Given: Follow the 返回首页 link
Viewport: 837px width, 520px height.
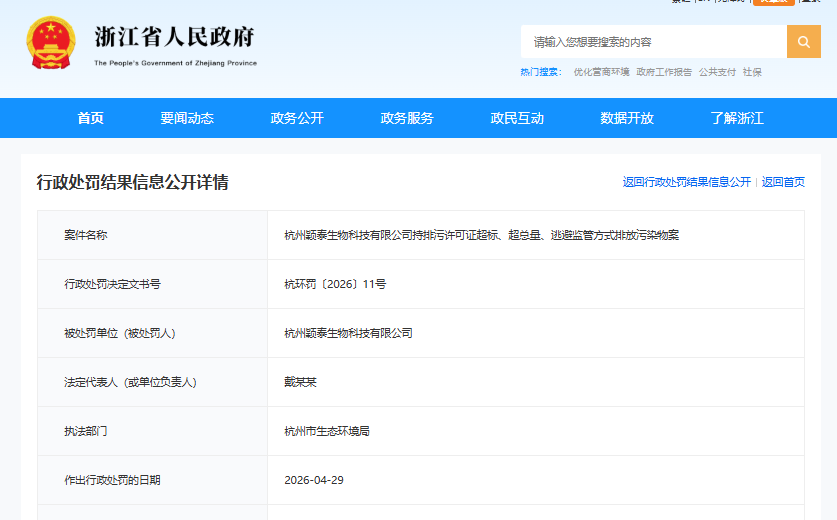Looking at the screenshot, I should pyautogui.click(x=783, y=182).
